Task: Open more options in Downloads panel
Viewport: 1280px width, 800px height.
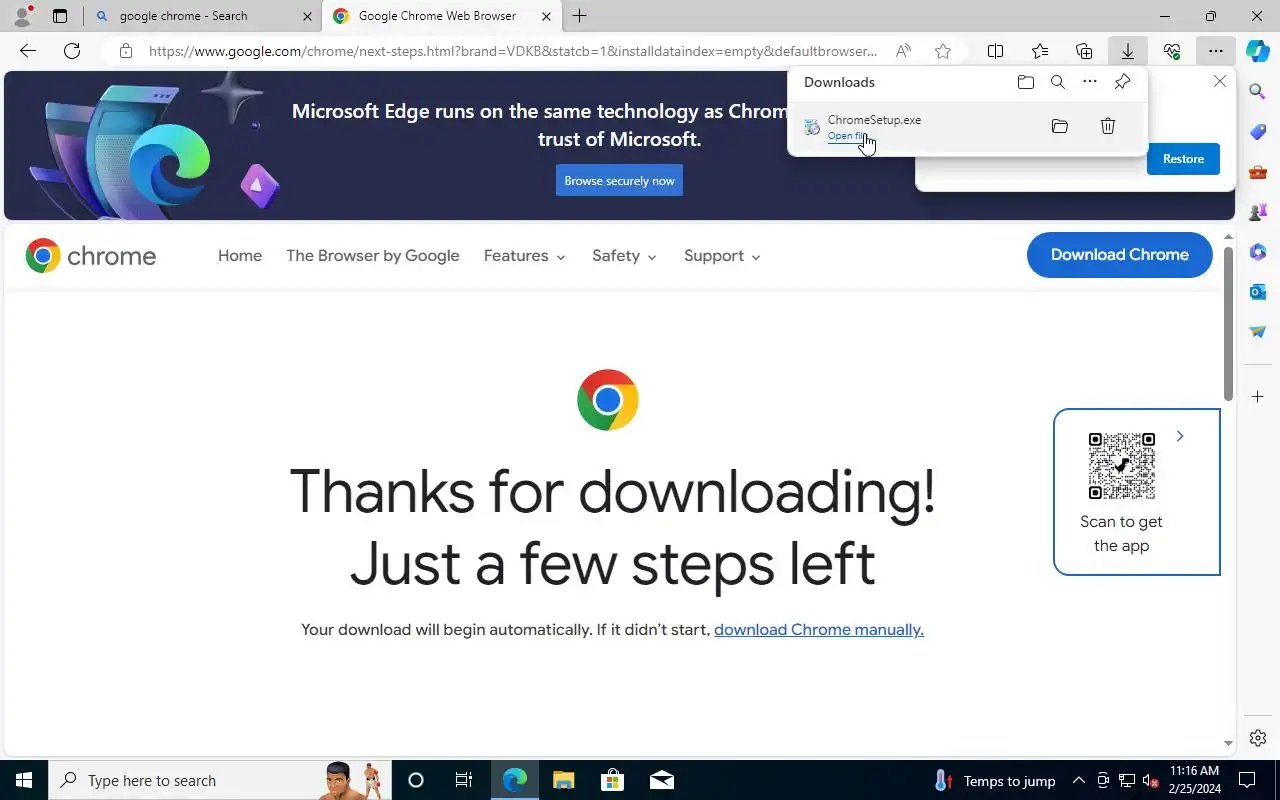Action: [1090, 82]
